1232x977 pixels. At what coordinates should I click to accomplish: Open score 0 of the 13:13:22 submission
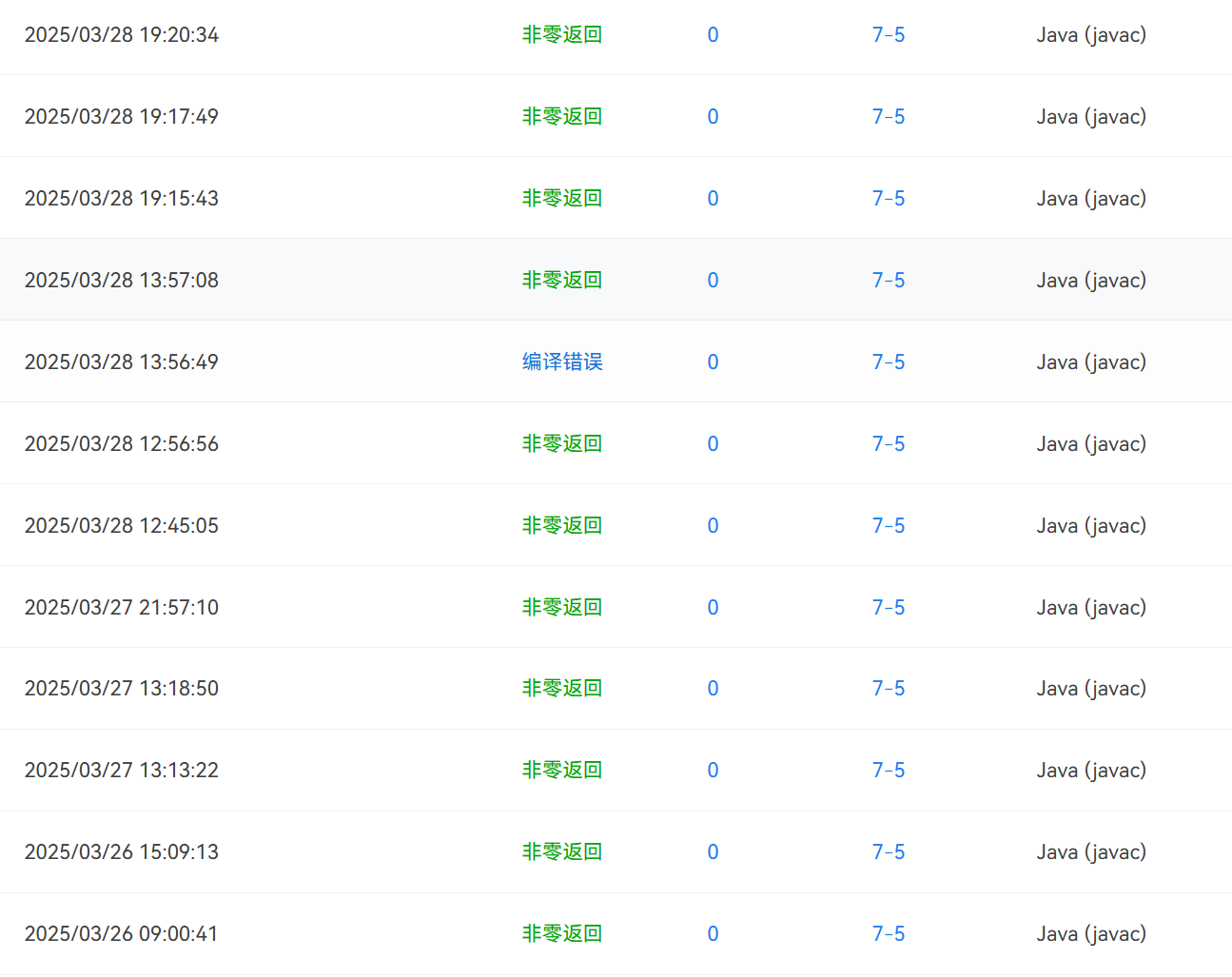(x=713, y=770)
